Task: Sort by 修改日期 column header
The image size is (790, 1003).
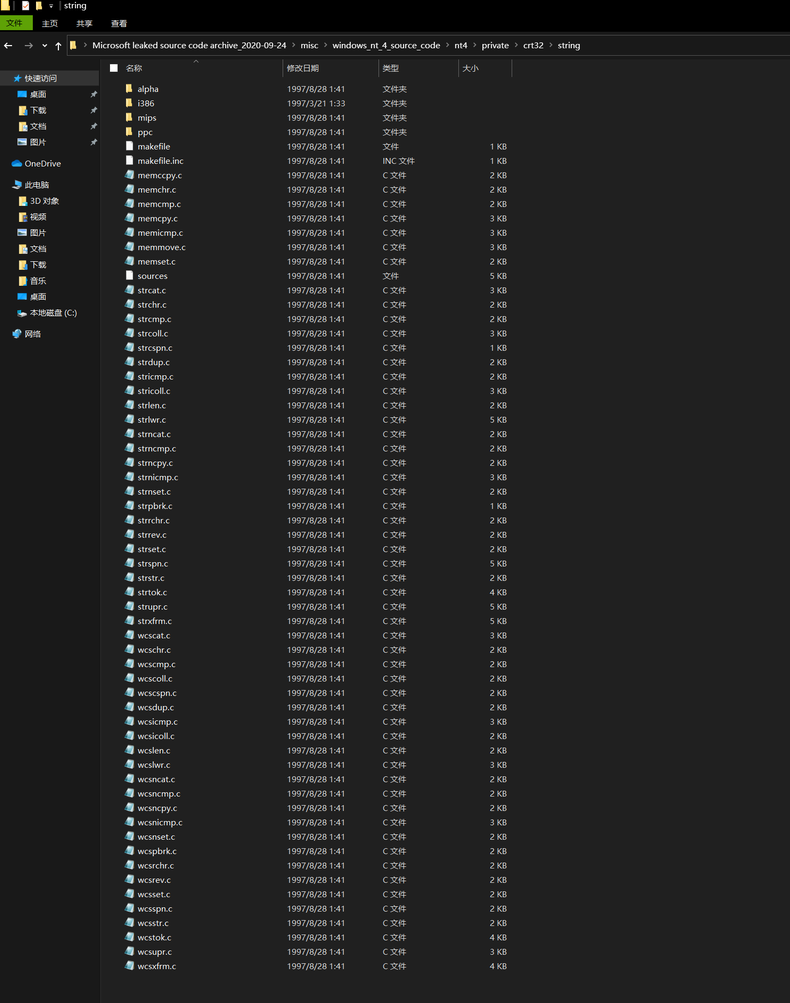Action: coord(303,68)
